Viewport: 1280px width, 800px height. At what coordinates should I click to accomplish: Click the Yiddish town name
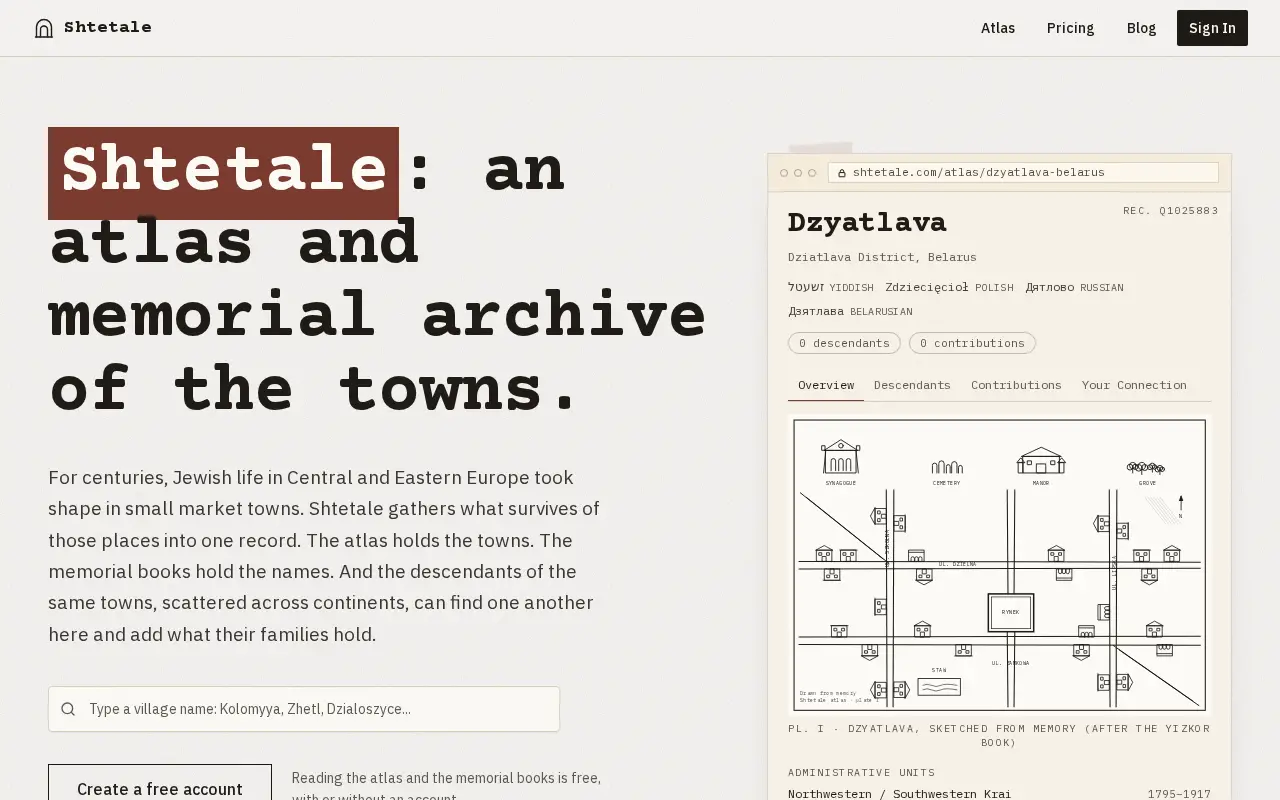pyautogui.click(x=806, y=287)
